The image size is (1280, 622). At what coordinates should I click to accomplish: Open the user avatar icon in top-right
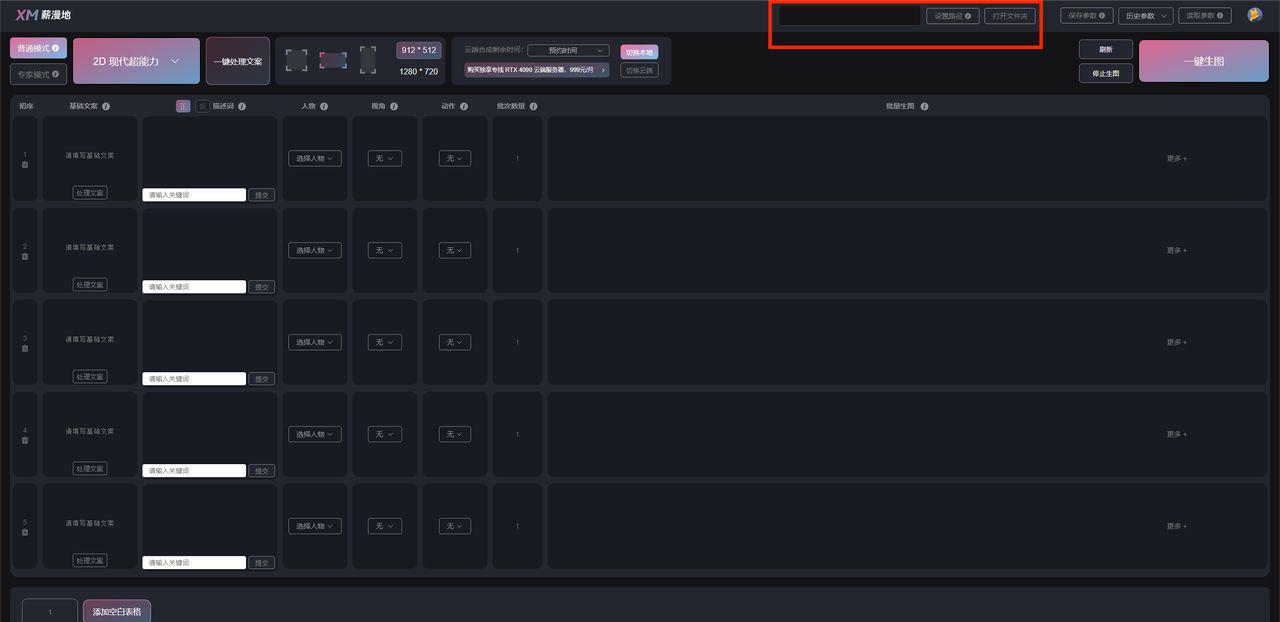tap(1254, 15)
